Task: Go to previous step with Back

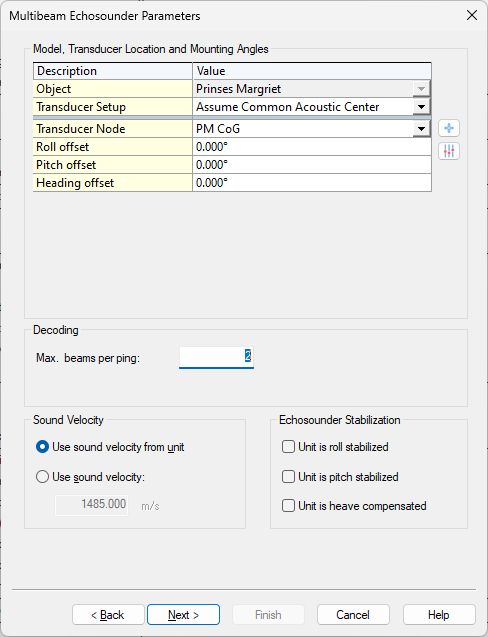Action: [108, 615]
